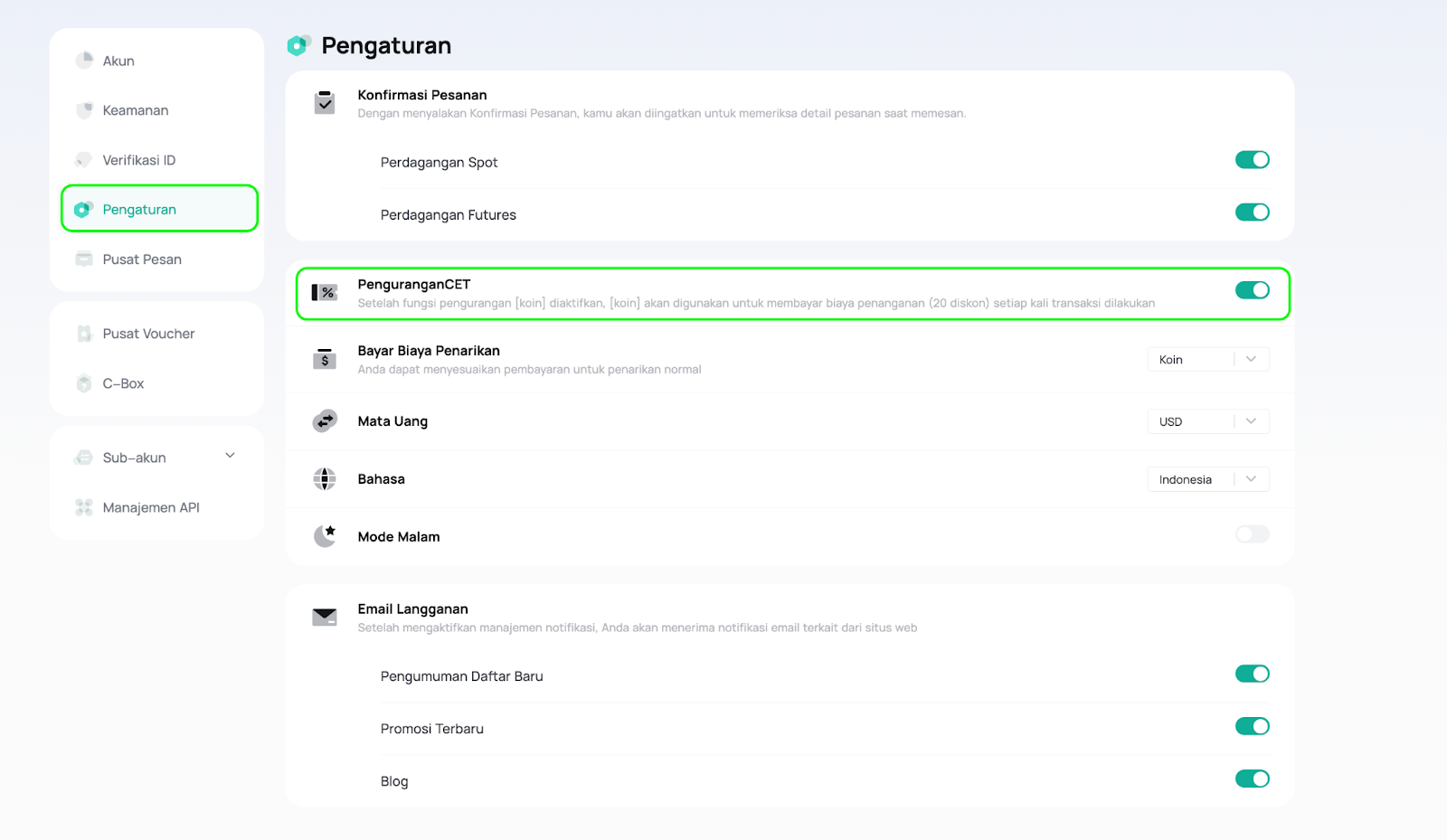Open the Bahasa Indonesia language dropdown
Viewport: 1447px width, 840px height.
1208,479
